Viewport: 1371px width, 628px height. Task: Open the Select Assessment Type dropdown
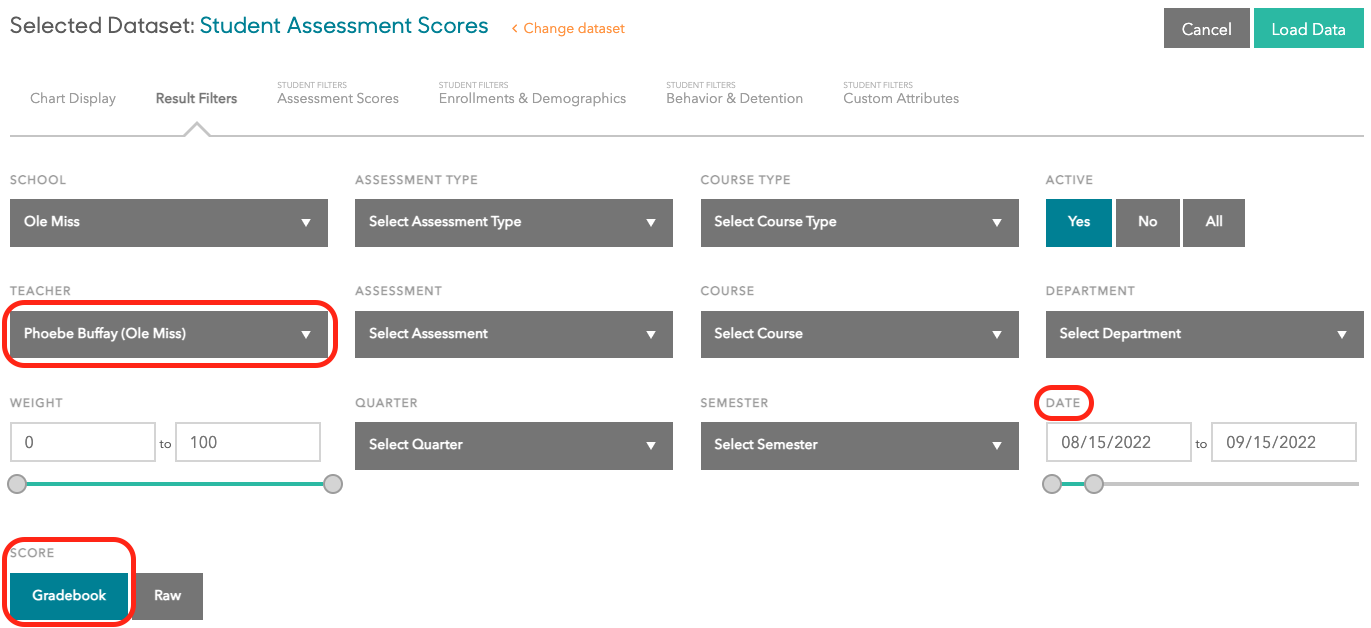tap(513, 222)
